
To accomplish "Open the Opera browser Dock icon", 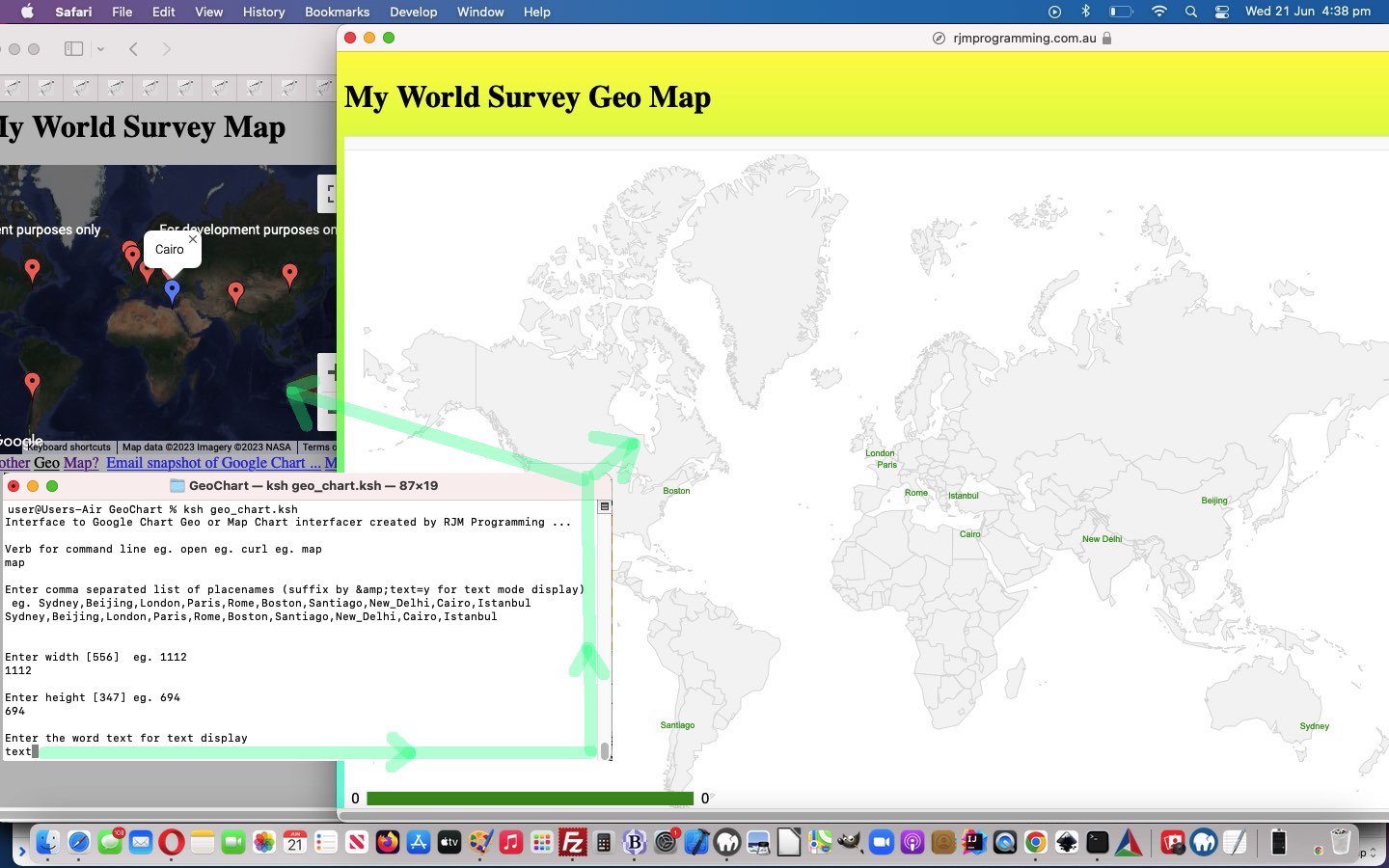I will [x=172, y=842].
